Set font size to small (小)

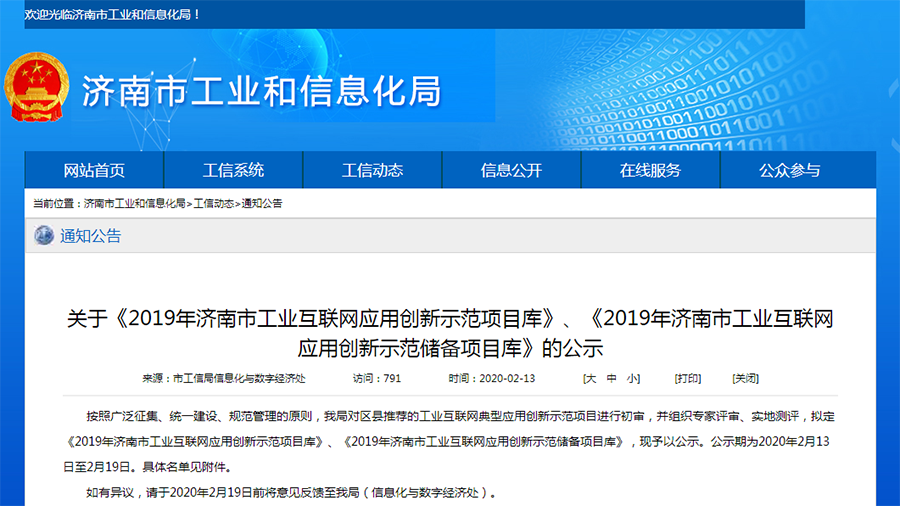(x=633, y=379)
